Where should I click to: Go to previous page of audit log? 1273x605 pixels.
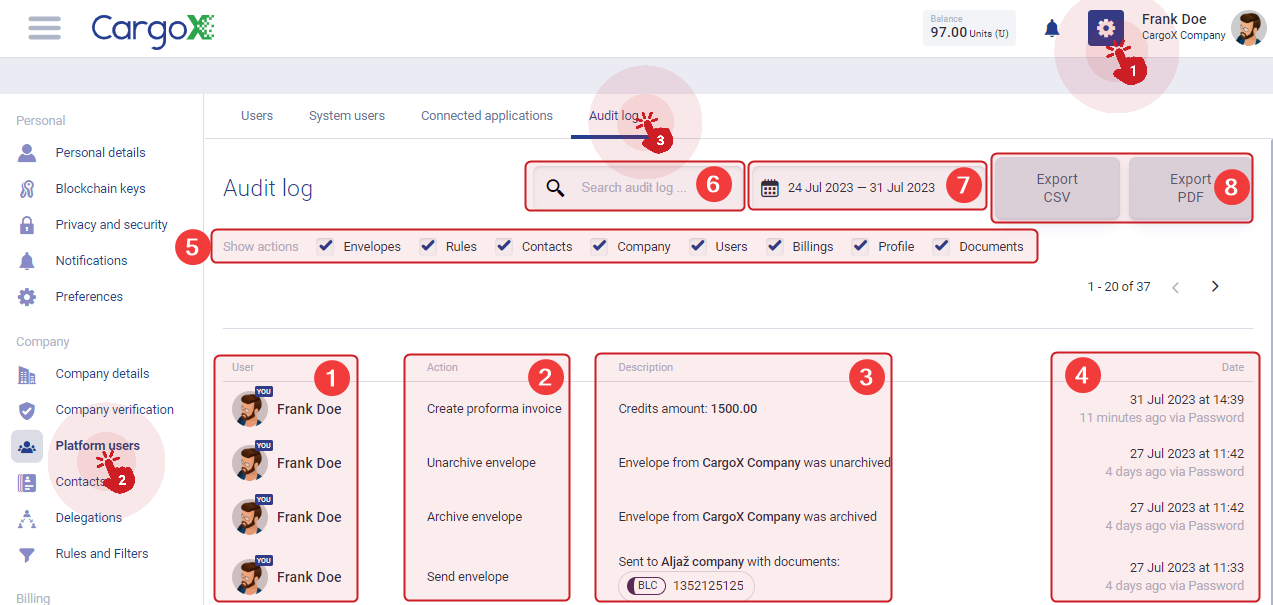click(x=1175, y=287)
